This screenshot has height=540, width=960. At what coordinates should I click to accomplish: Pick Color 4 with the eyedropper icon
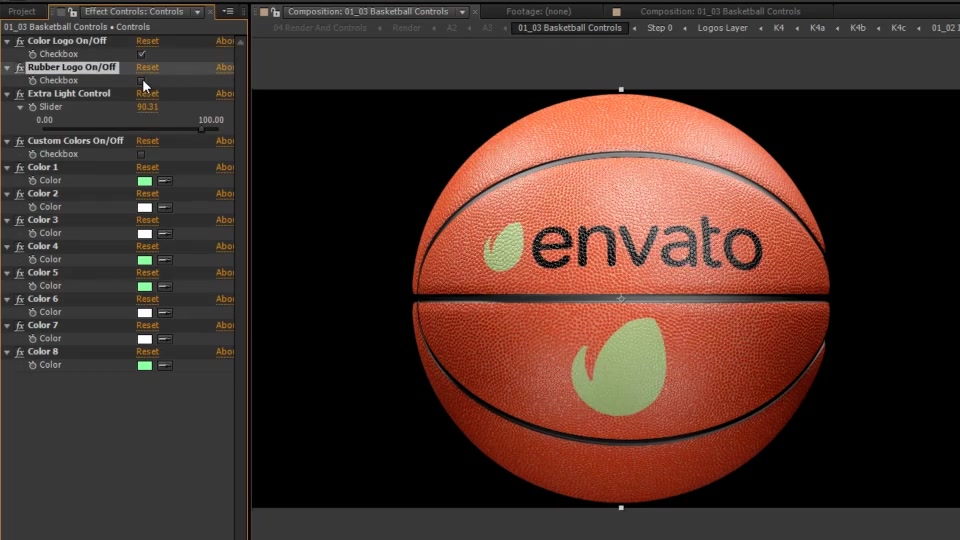tap(165, 260)
